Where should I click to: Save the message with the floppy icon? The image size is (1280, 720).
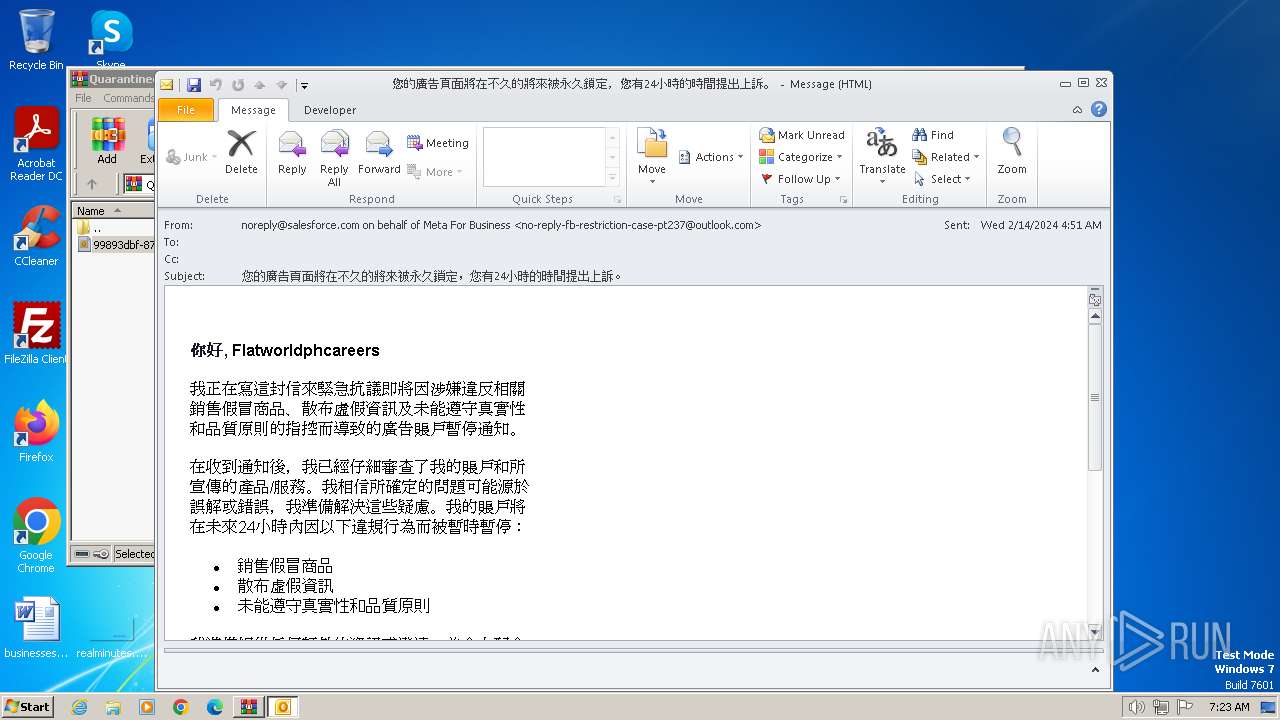[194, 85]
